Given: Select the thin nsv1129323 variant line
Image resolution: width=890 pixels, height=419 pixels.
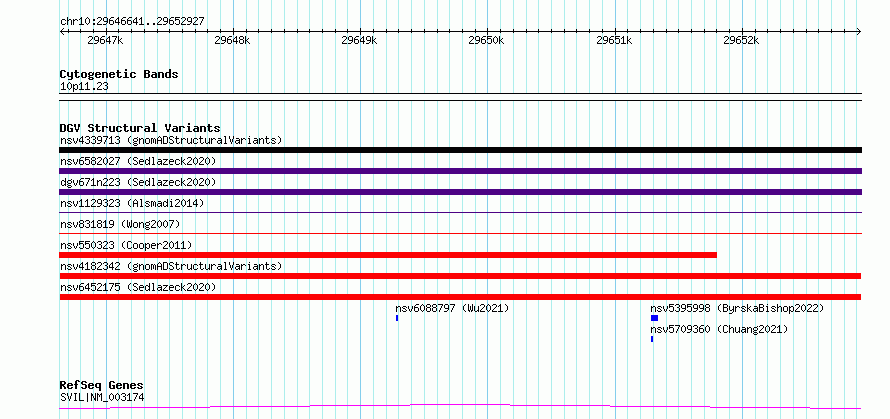Looking at the screenshot, I should pyautogui.click(x=460, y=212).
